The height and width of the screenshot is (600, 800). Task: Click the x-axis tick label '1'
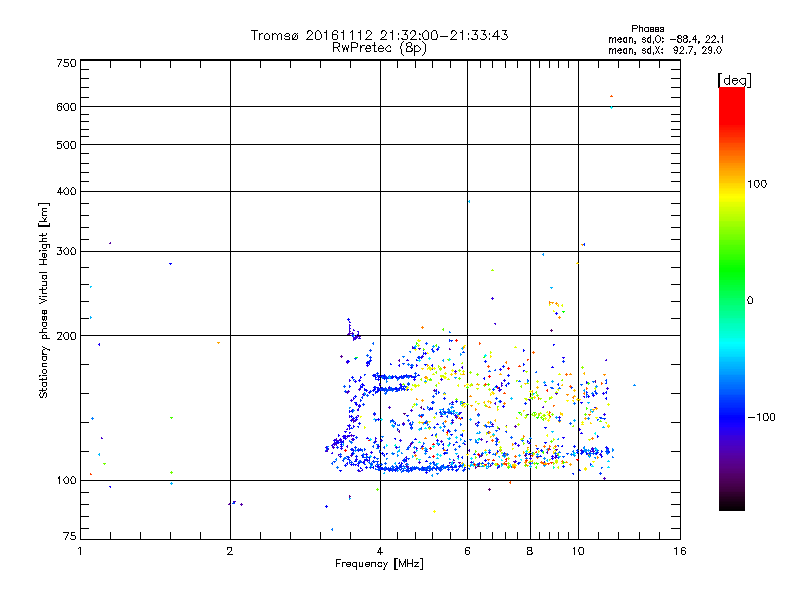(80, 551)
